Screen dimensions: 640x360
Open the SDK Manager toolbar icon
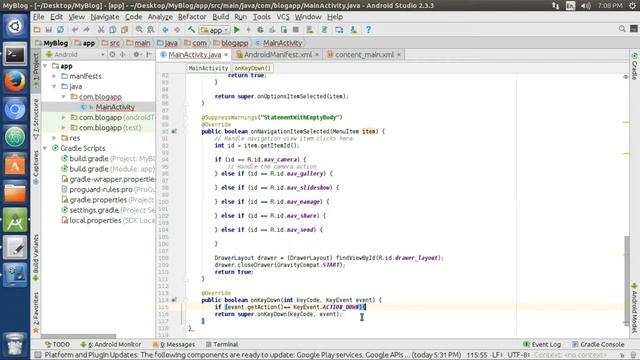coord(353,30)
